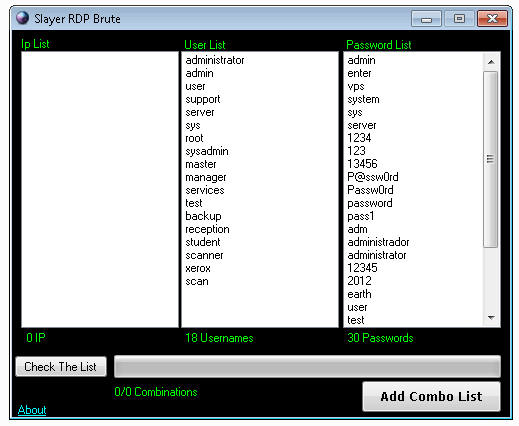Select 'master' in the User List

pos(201,164)
